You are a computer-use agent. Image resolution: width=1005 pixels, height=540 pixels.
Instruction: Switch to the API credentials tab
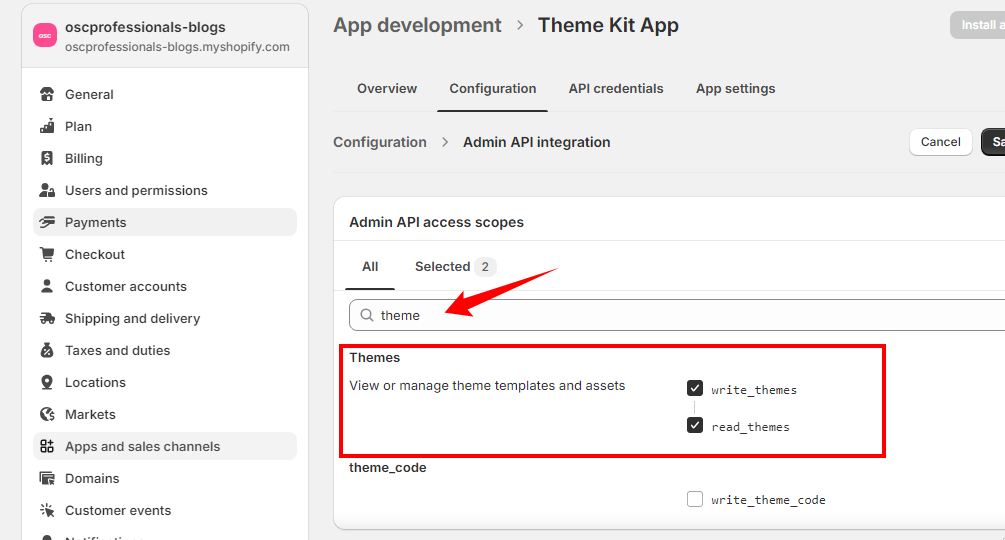(x=616, y=89)
